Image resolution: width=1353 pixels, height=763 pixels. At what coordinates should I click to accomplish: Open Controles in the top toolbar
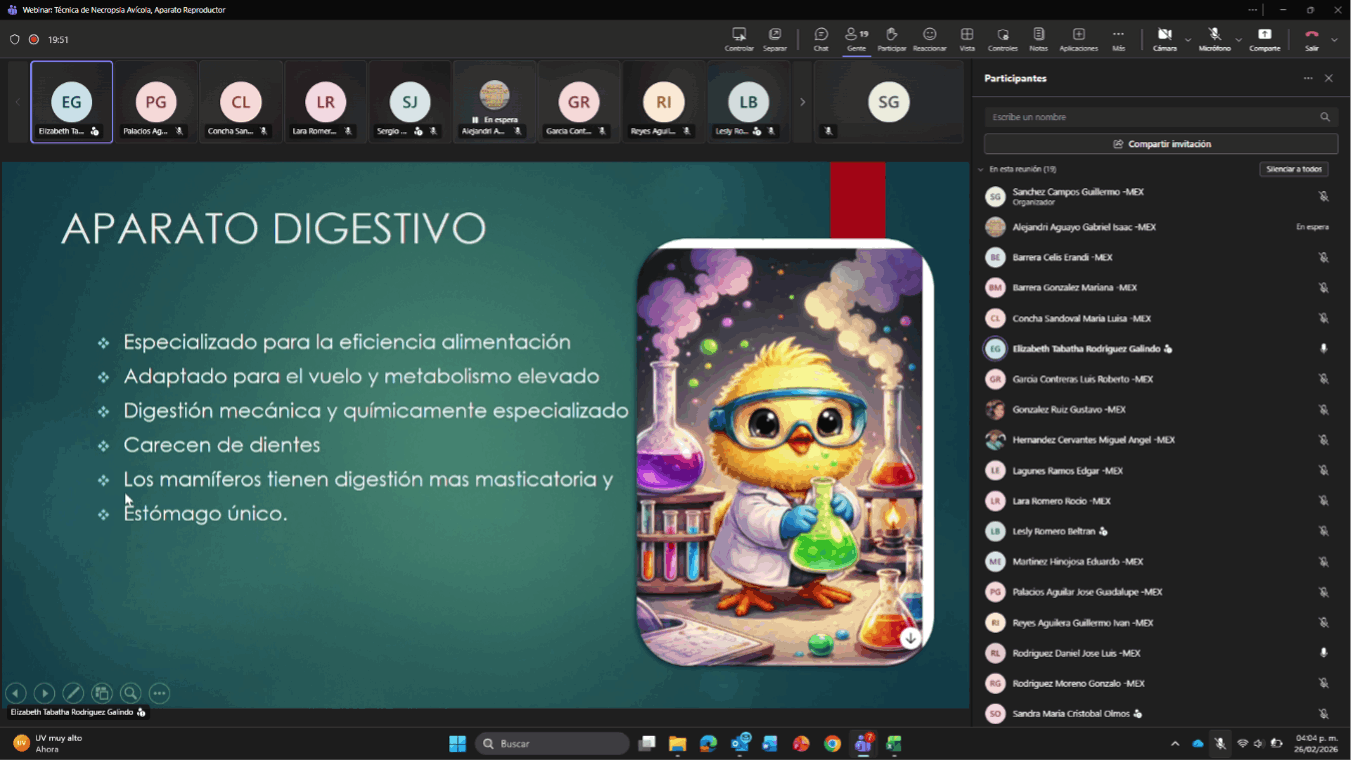(1002, 38)
